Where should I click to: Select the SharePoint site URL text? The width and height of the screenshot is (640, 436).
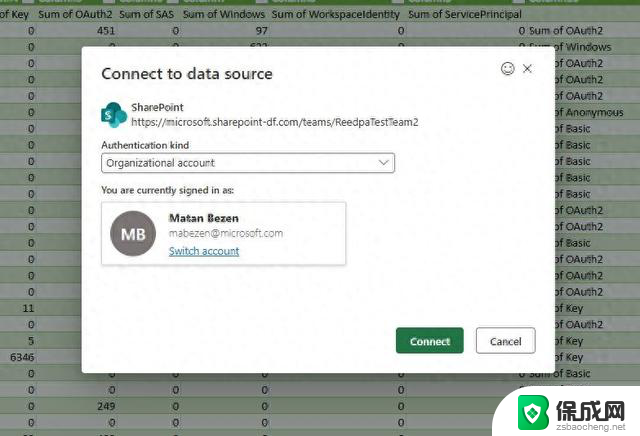(275, 122)
